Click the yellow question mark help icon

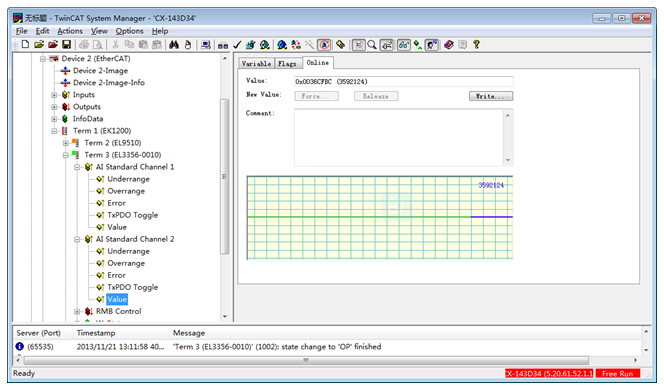pos(476,44)
